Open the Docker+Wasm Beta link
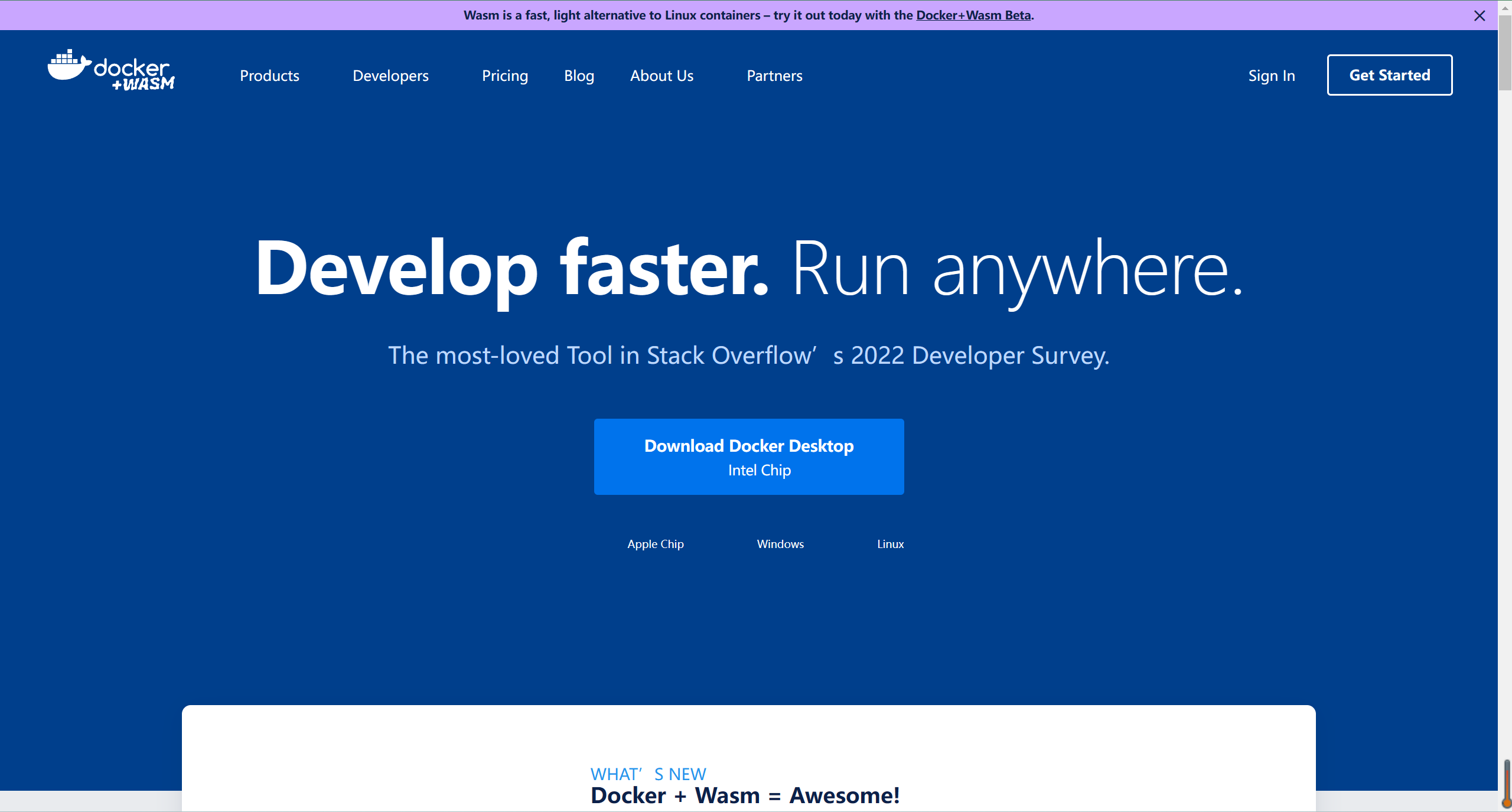The height and width of the screenshot is (812, 1512). [x=973, y=15]
